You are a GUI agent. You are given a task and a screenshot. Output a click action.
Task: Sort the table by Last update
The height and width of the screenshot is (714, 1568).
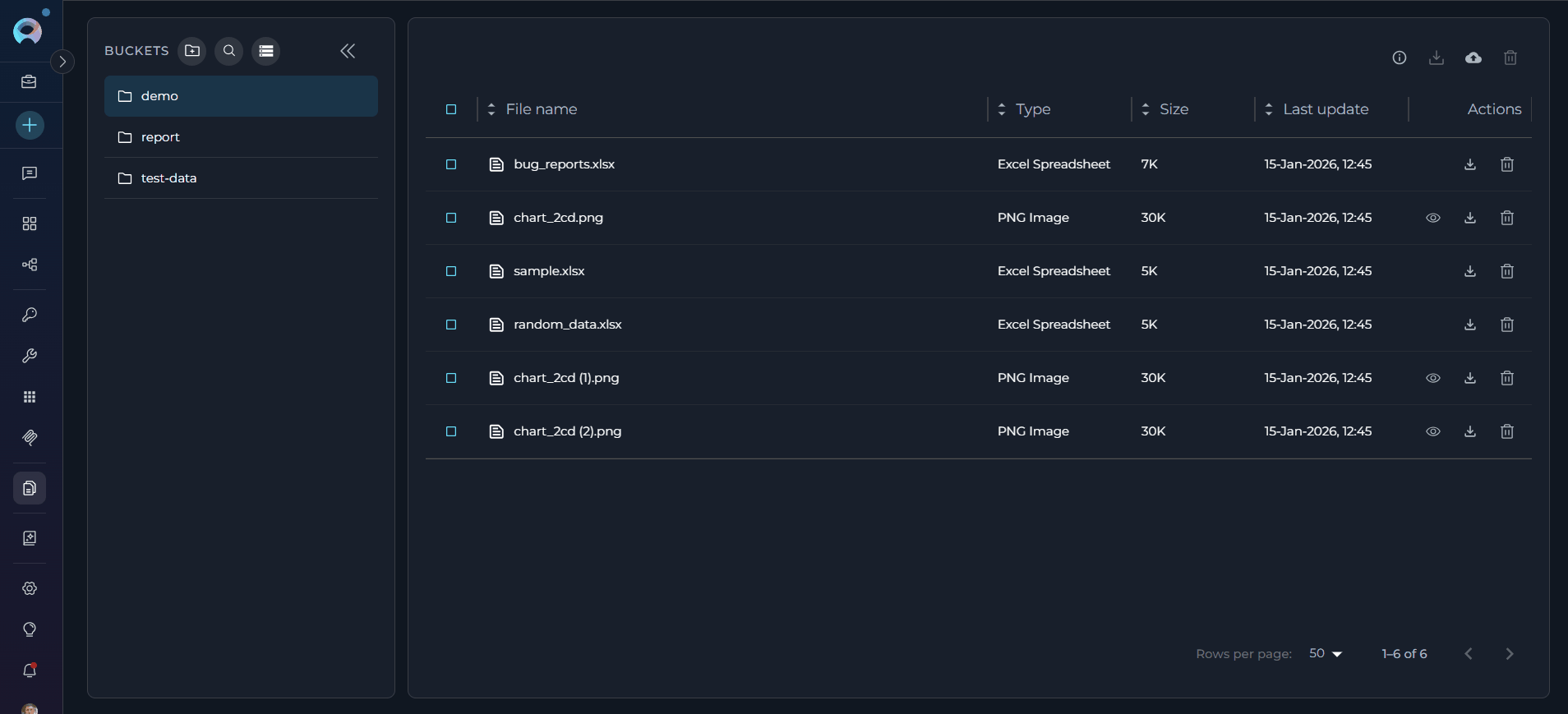1325,109
